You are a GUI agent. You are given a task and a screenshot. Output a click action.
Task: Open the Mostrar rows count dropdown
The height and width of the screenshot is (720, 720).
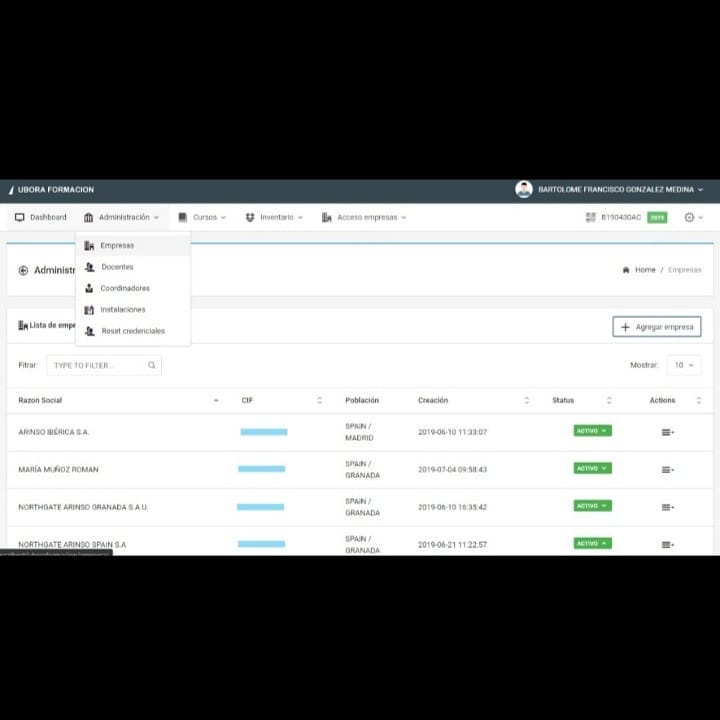click(x=684, y=365)
